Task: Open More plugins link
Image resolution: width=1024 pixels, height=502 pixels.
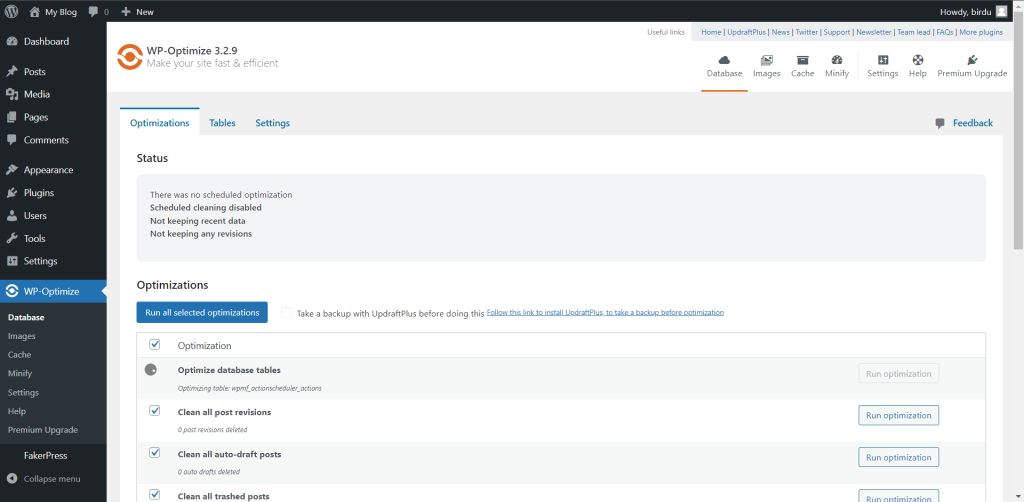Action: 981,32
